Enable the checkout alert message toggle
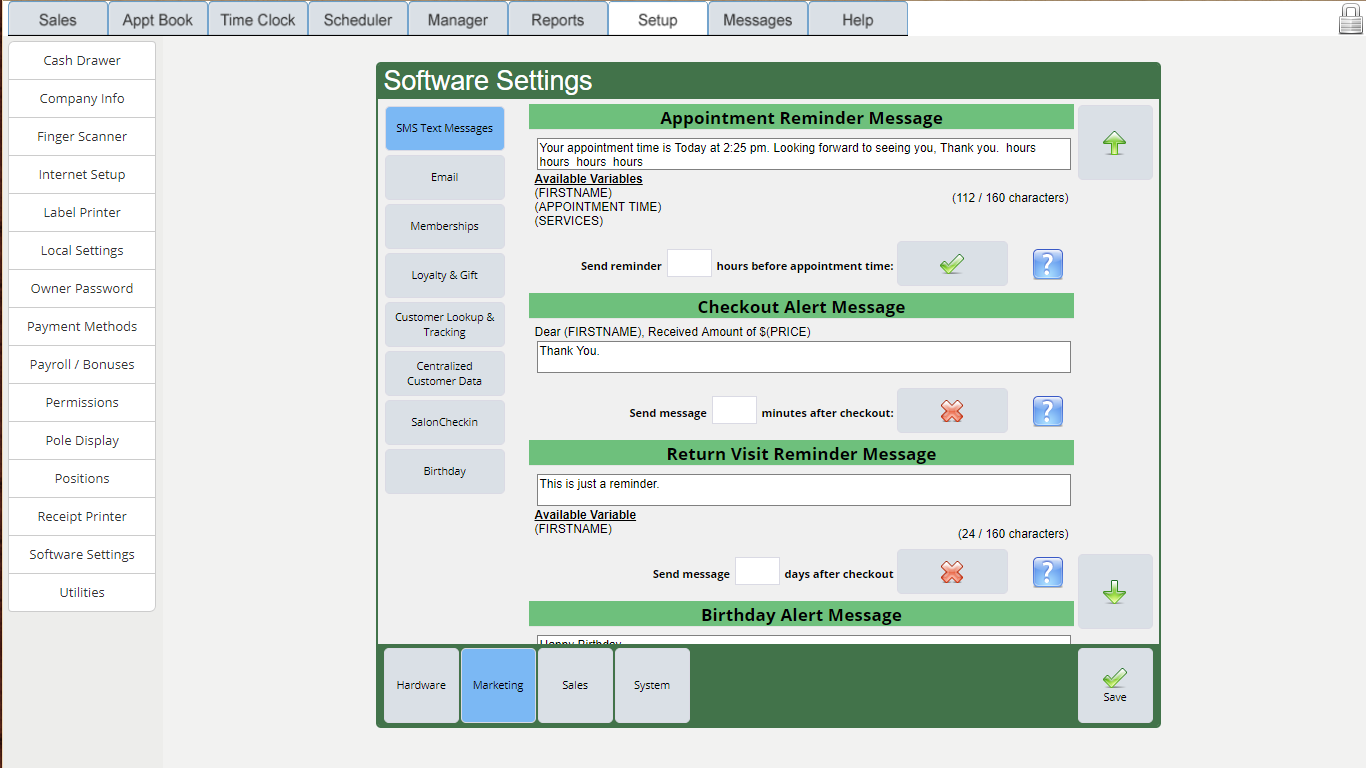The width and height of the screenshot is (1366, 768). coord(952,411)
